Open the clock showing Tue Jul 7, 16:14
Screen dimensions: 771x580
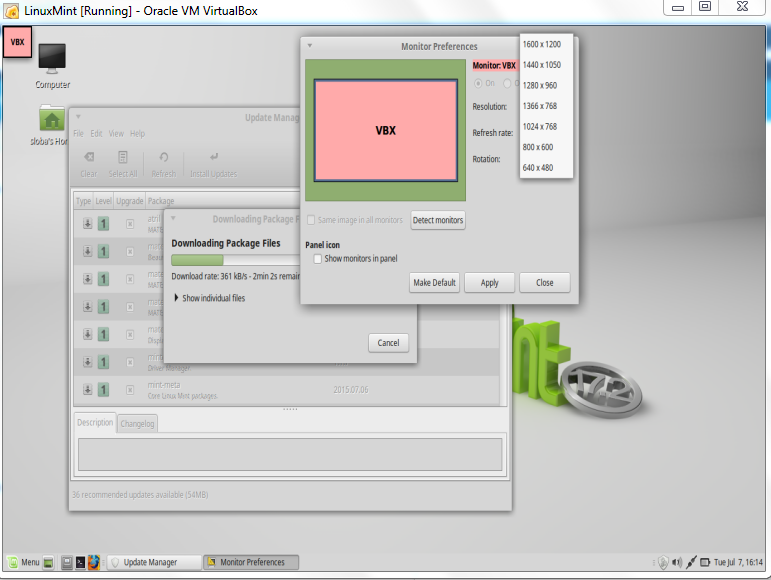coord(738,562)
